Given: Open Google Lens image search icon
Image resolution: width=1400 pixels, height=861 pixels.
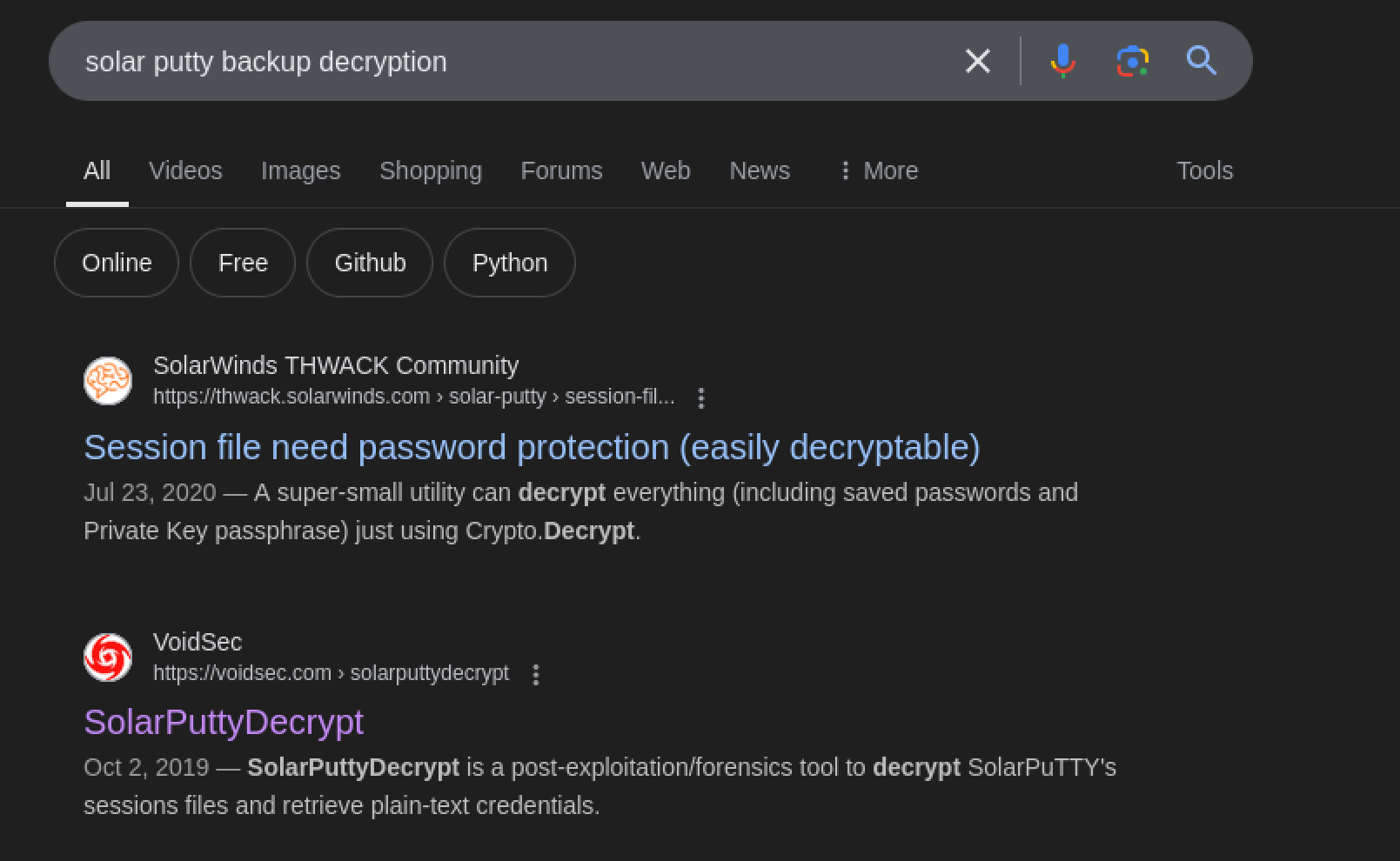Looking at the screenshot, I should coord(1132,61).
